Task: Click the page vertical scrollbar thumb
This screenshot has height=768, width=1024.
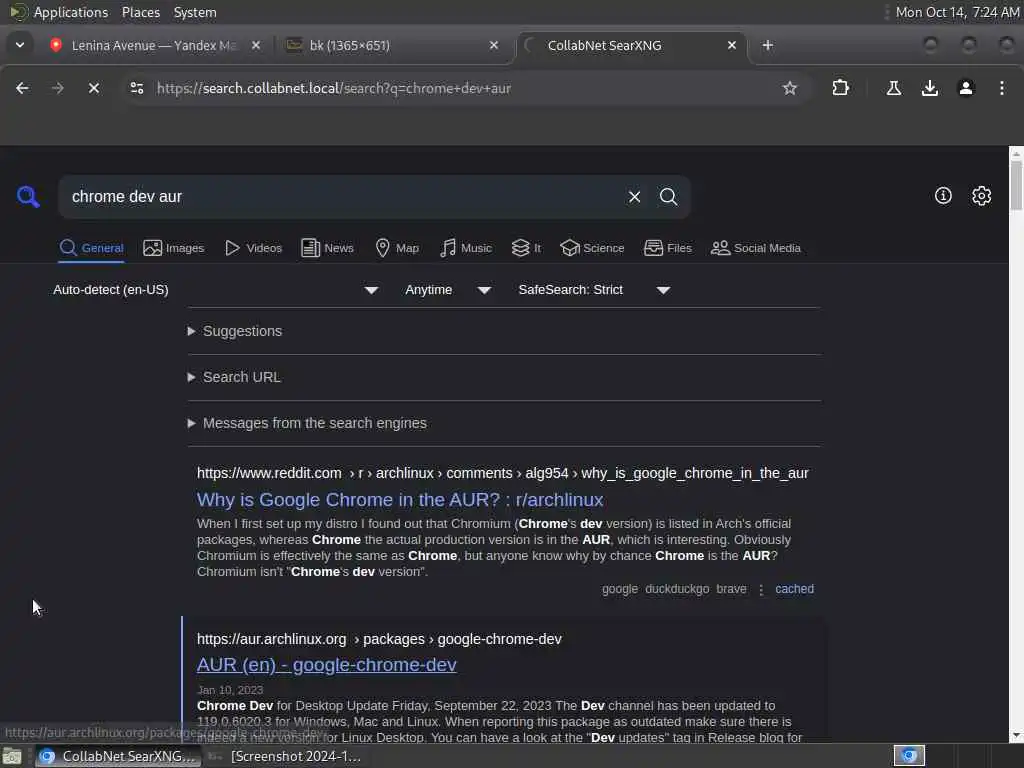Action: pyautogui.click(x=1016, y=186)
